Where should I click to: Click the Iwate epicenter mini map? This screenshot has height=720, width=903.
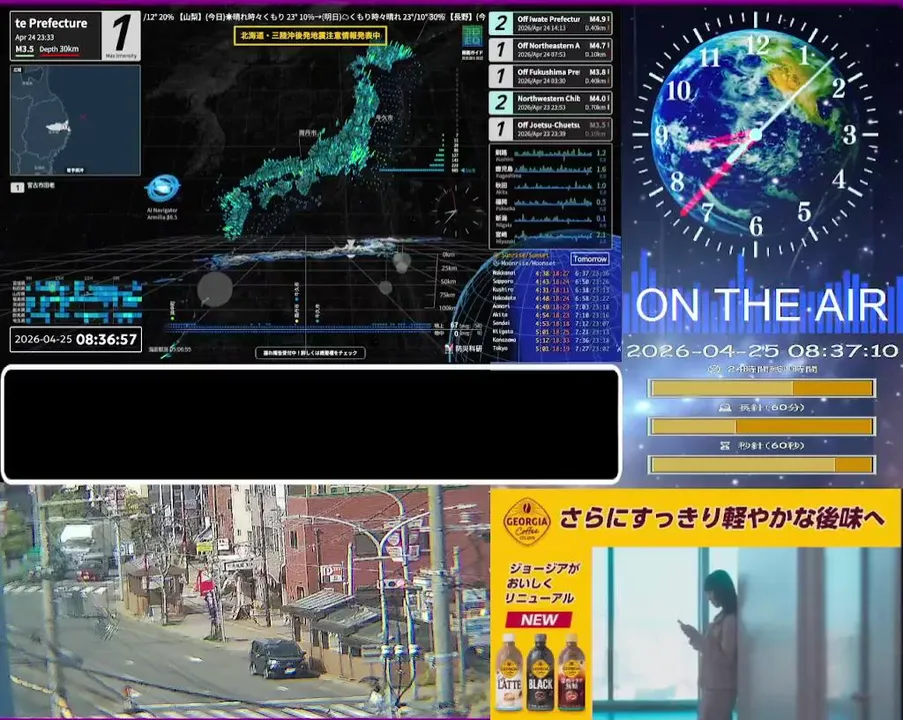click(x=75, y=120)
